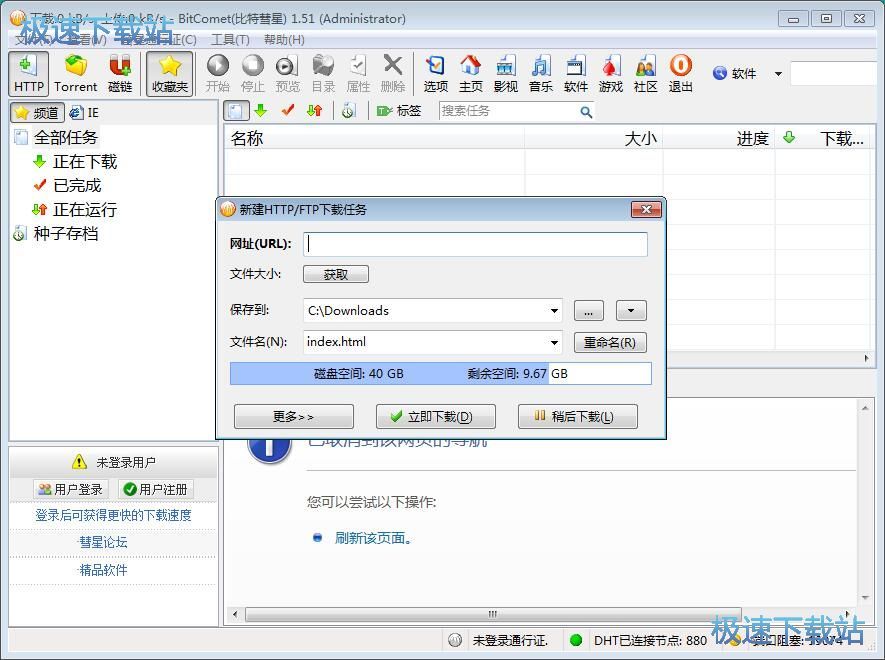Click the 用户登录 button

[x=71, y=489]
